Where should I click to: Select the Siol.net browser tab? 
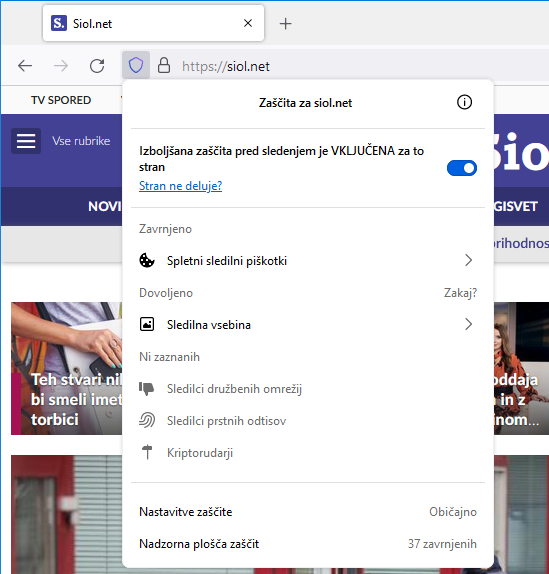click(x=153, y=23)
